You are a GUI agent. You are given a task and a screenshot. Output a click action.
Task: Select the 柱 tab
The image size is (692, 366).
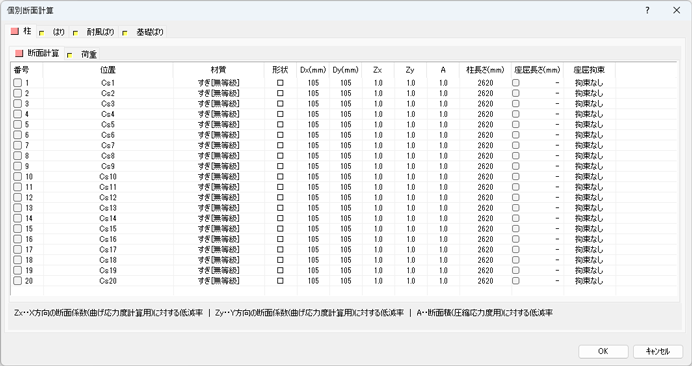(21, 31)
